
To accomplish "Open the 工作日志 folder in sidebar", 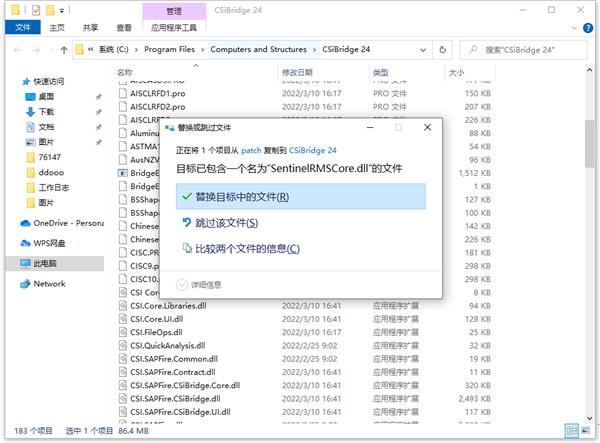I will point(53,187).
